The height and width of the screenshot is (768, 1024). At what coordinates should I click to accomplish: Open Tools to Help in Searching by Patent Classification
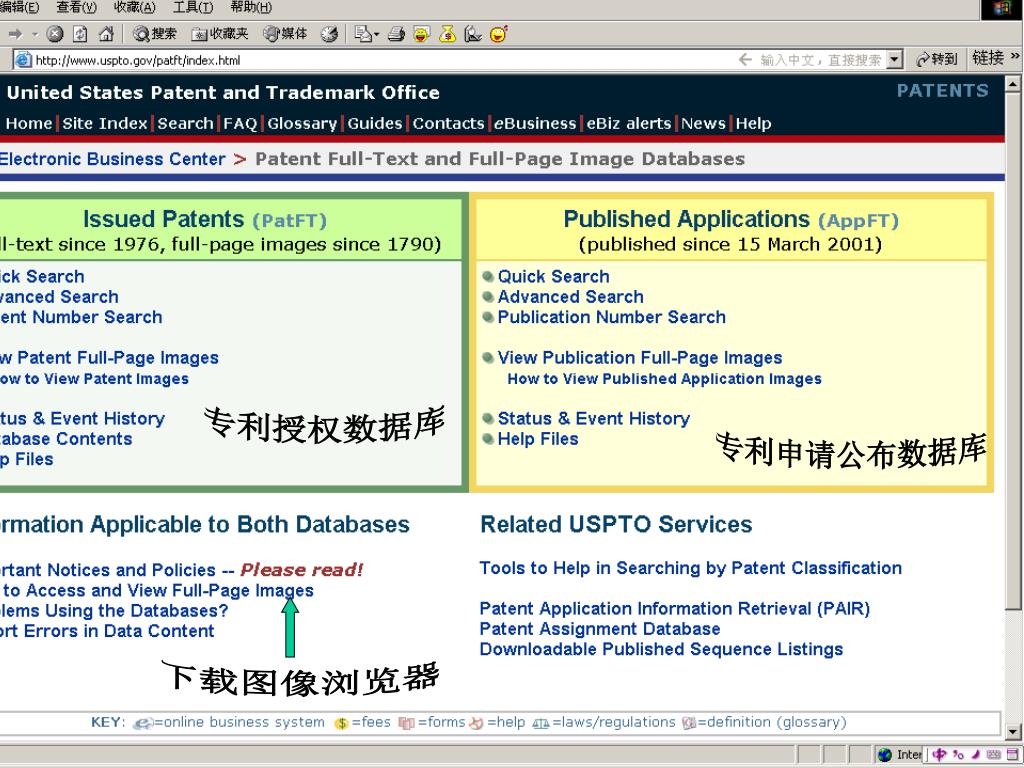690,568
